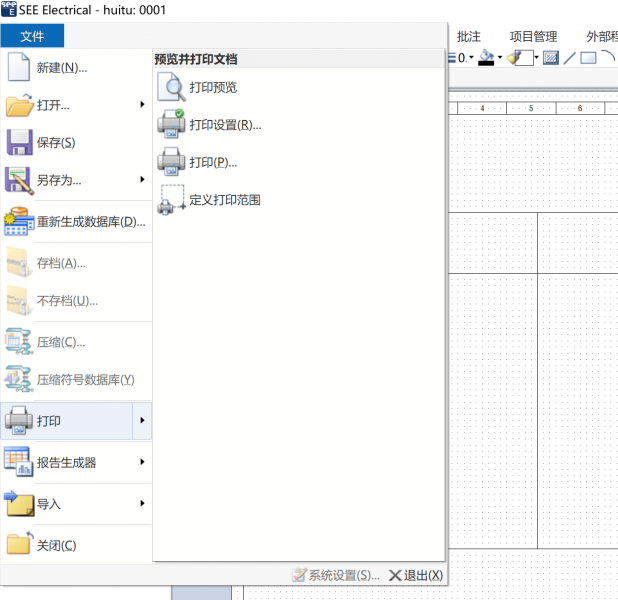This screenshot has height=600, width=618.
Task: Click the 压缩符号数据库(Y) icon
Action: [19, 379]
